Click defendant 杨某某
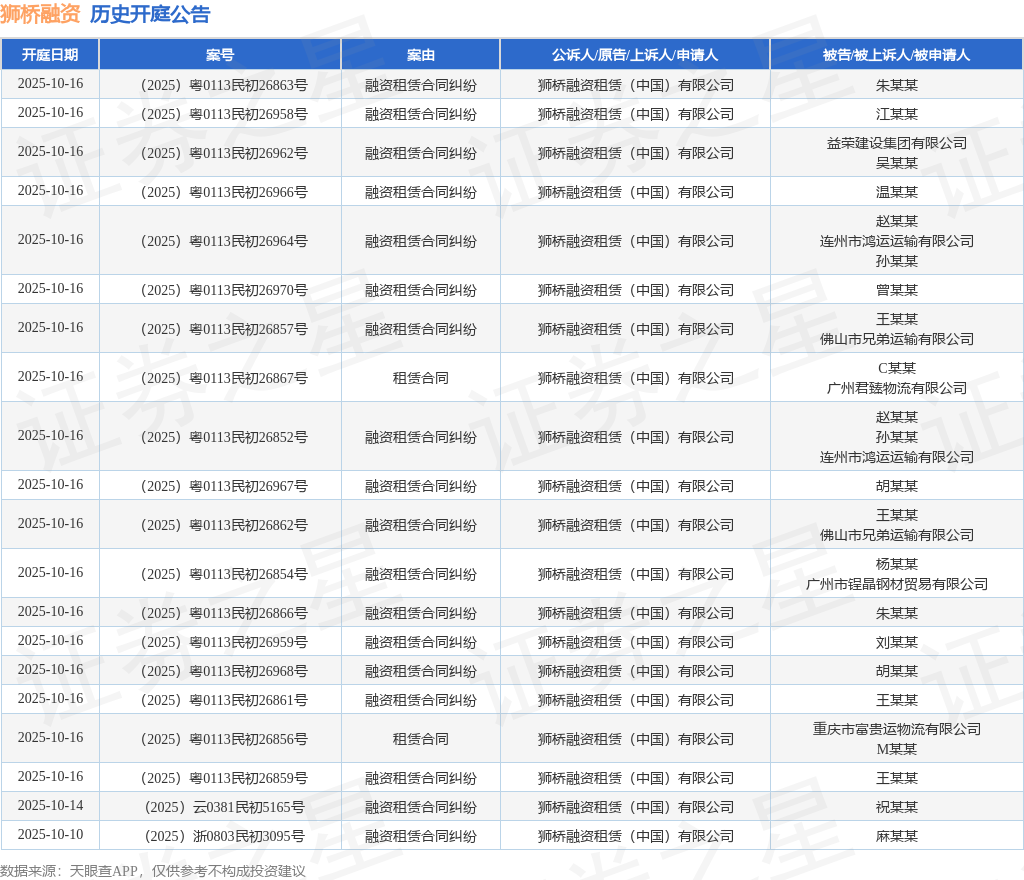Image resolution: width=1024 pixels, height=880 pixels. coord(897,565)
